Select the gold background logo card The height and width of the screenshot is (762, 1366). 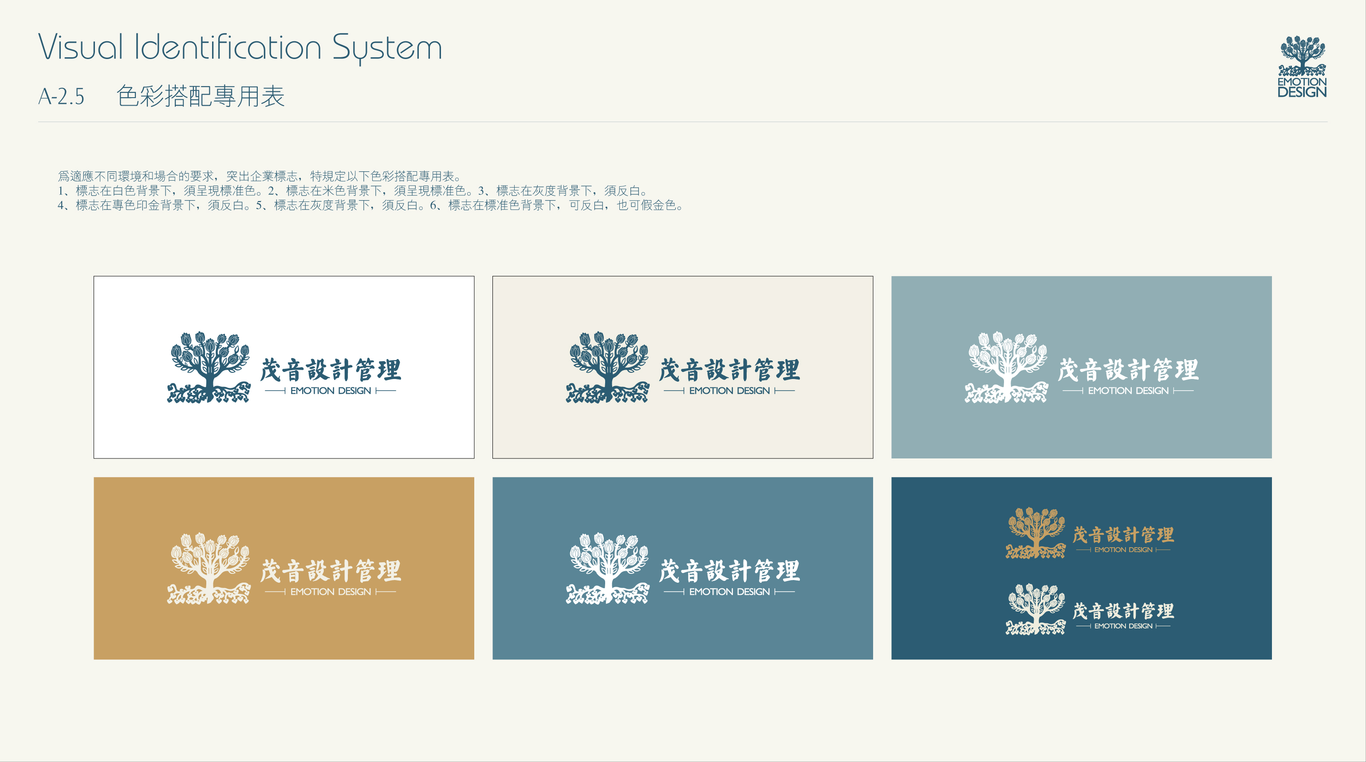point(284,568)
